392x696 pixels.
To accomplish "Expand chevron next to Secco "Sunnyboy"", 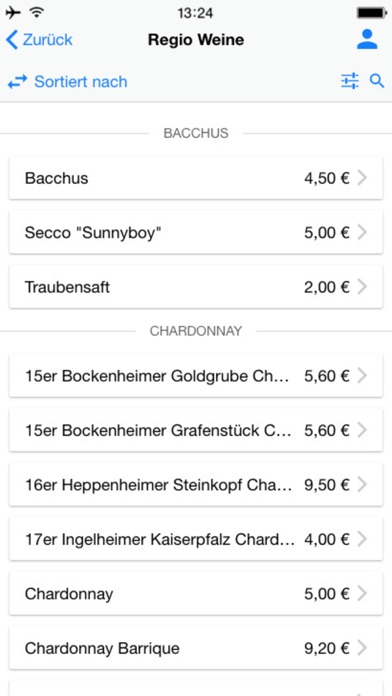I will [x=362, y=233].
